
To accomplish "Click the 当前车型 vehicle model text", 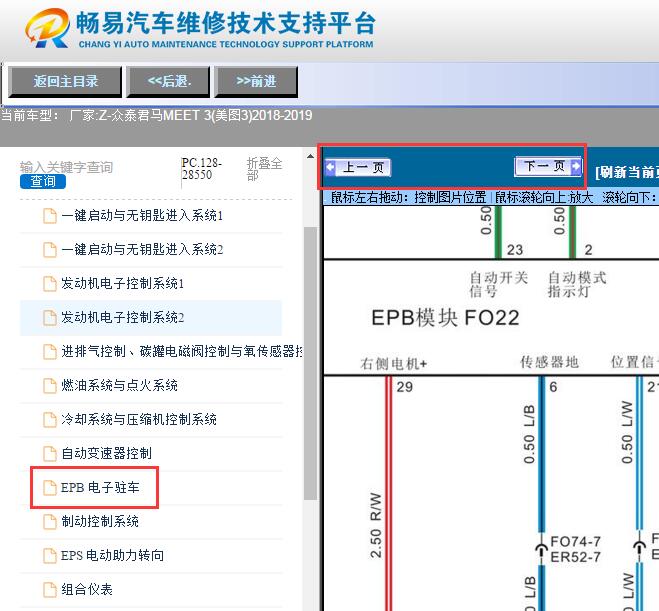I will (156, 116).
